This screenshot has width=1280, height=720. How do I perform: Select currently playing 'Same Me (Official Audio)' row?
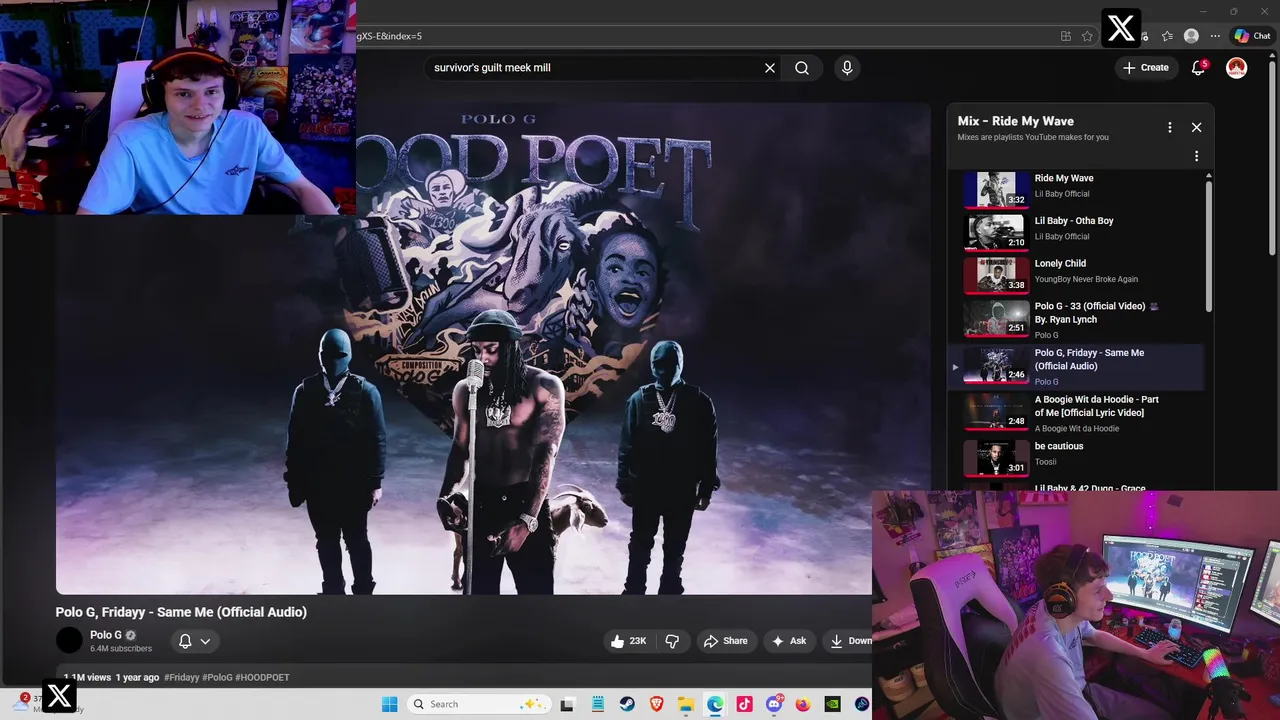point(1076,367)
